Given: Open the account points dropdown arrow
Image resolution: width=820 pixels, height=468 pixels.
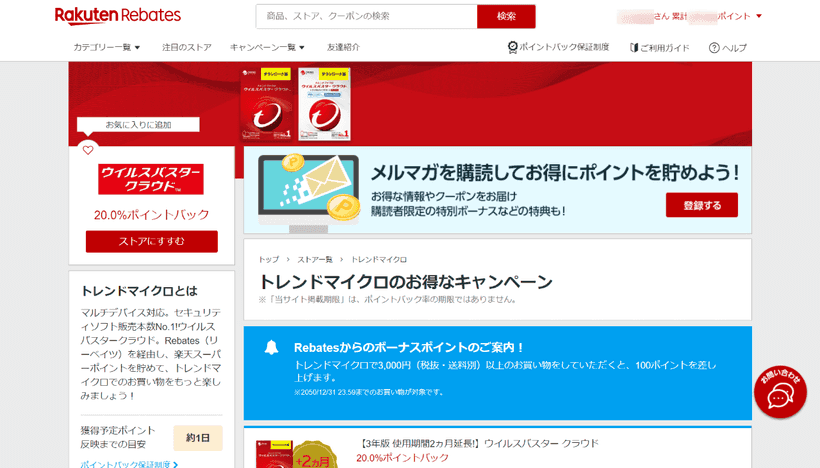Looking at the screenshot, I should (759, 16).
